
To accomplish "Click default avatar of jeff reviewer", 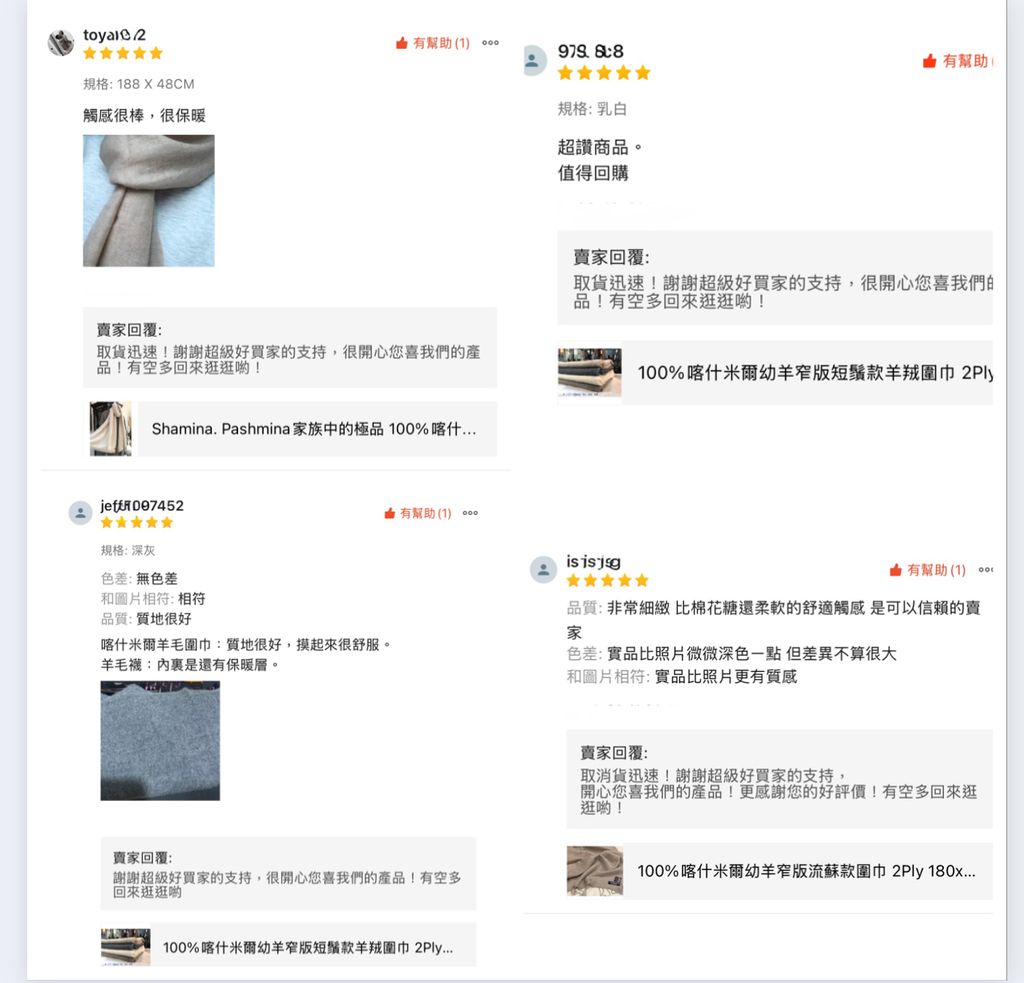I will pos(80,513).
